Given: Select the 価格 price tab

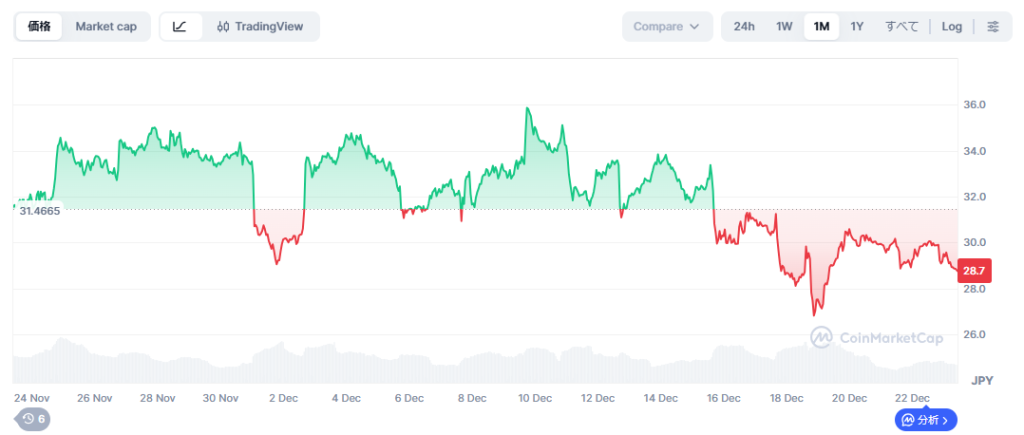Looking at the screenshot, I should pyautogui.click(x=40, y=27).
